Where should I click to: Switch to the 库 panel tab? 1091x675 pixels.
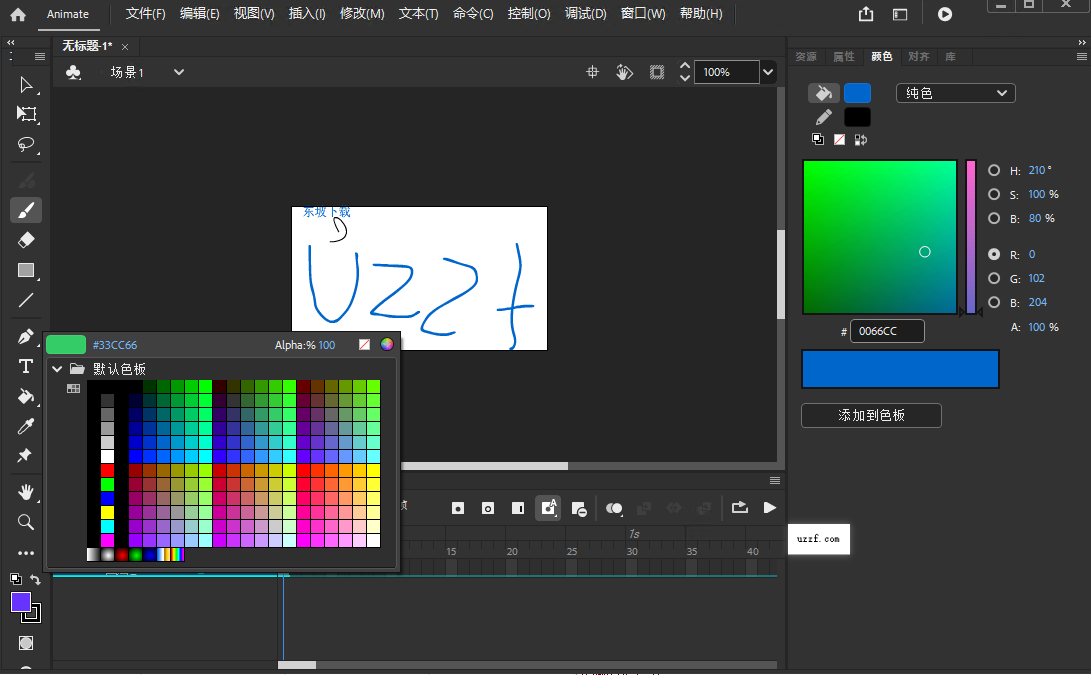(x=951, y=57)
